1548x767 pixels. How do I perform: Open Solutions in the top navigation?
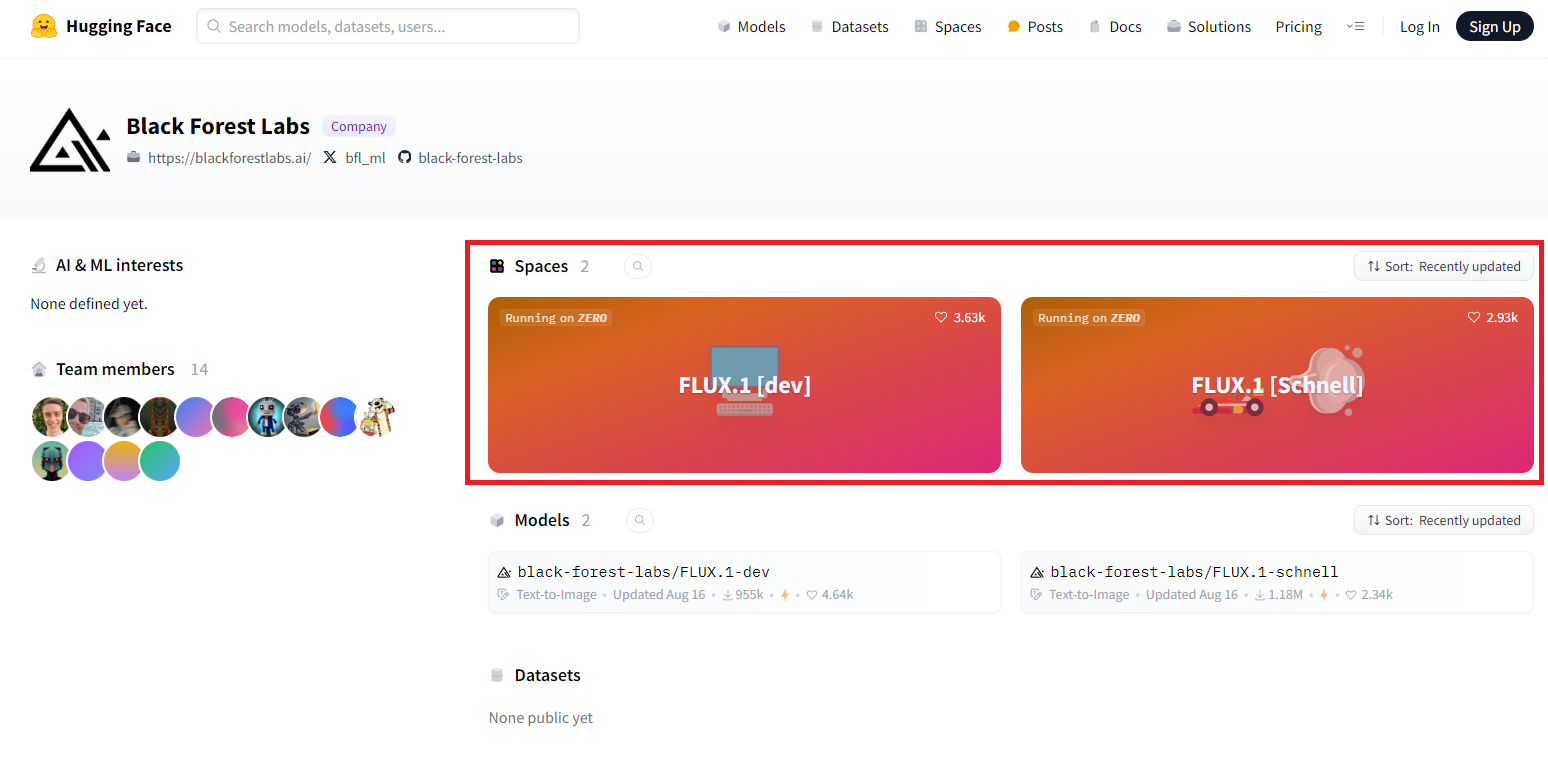(x=1209, y=27)
